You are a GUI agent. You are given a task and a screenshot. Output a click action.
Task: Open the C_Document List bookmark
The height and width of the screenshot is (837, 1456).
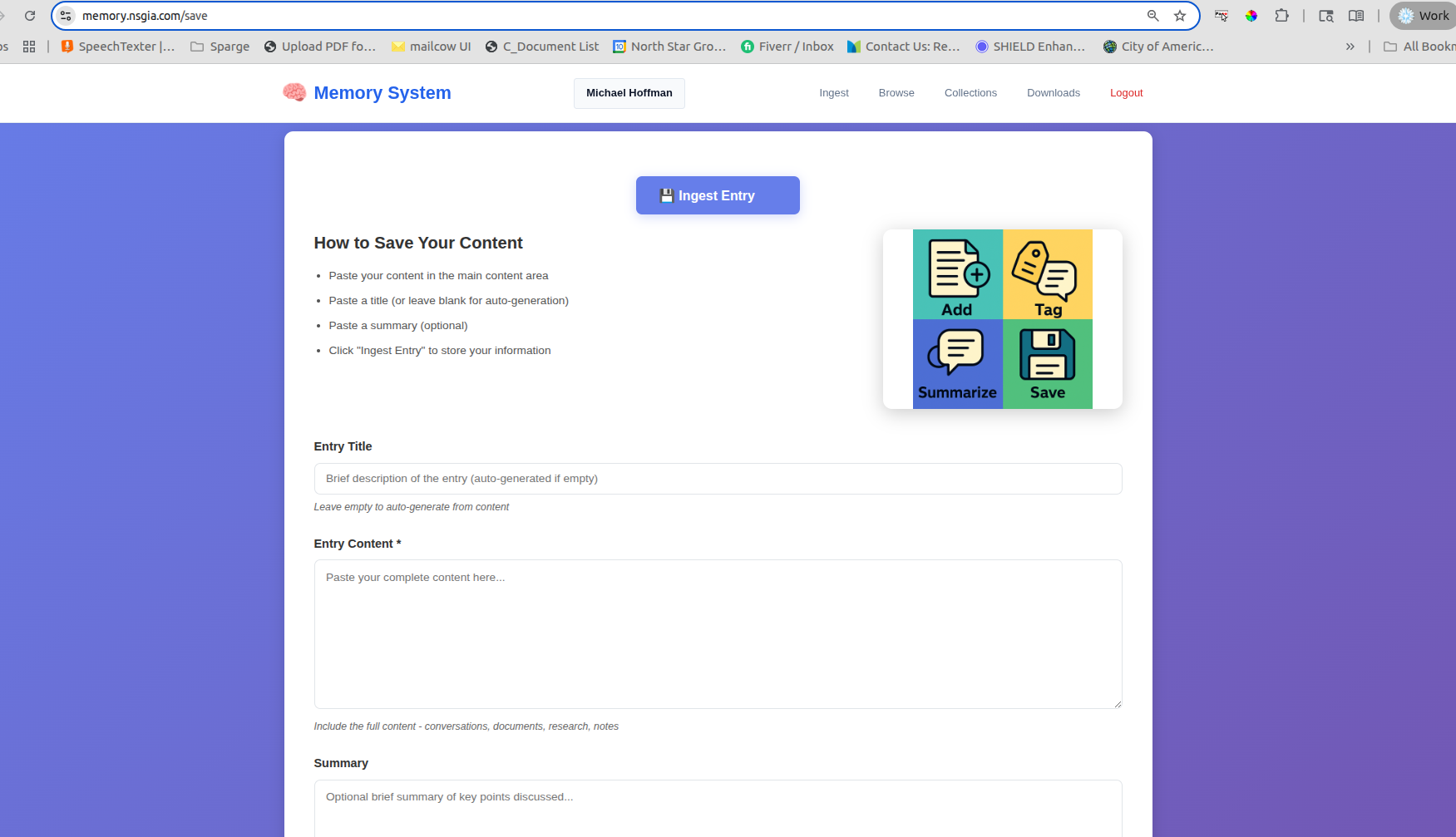[x=542, y=47]
